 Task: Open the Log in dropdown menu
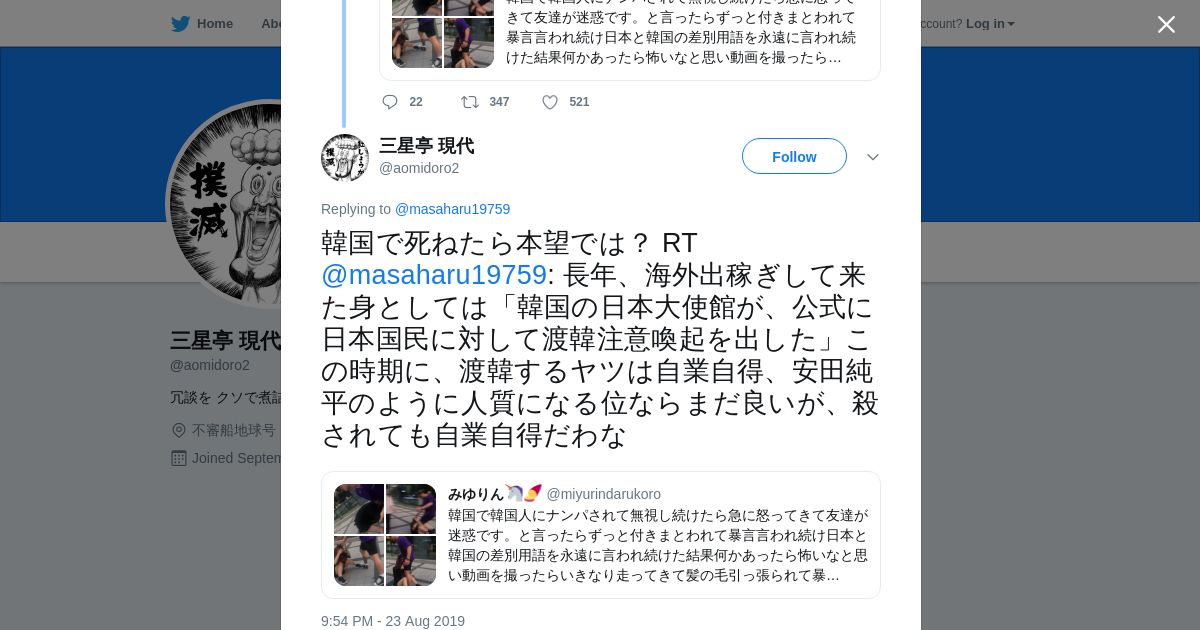coord(990,24)
